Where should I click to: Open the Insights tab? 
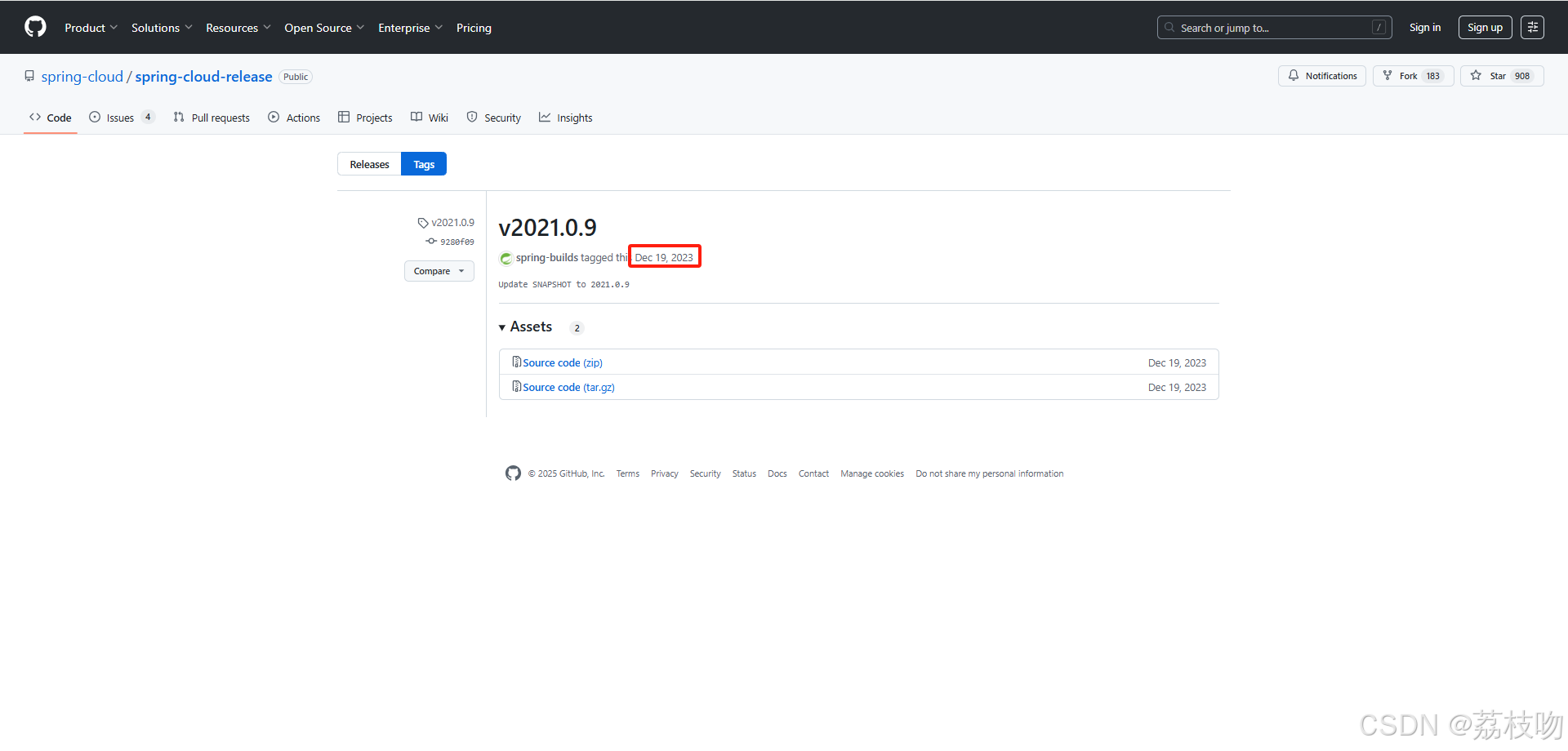click(x=566, y=118)
